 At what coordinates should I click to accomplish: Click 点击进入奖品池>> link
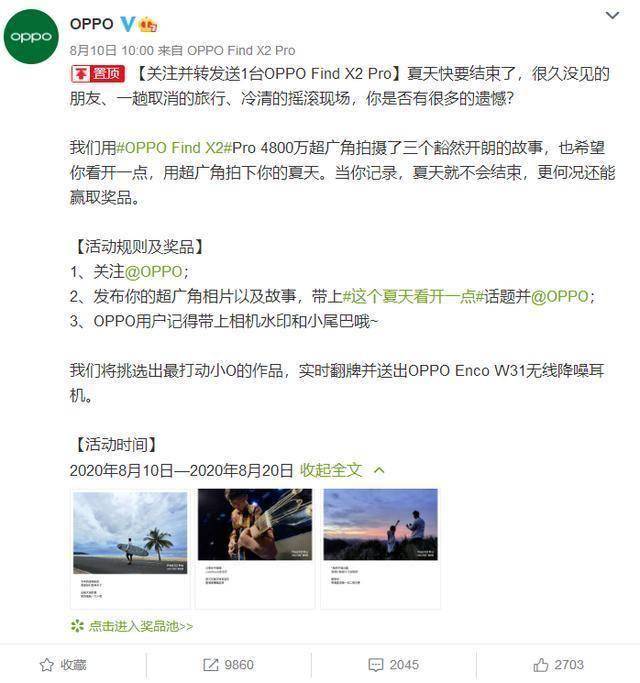[140, 626]
